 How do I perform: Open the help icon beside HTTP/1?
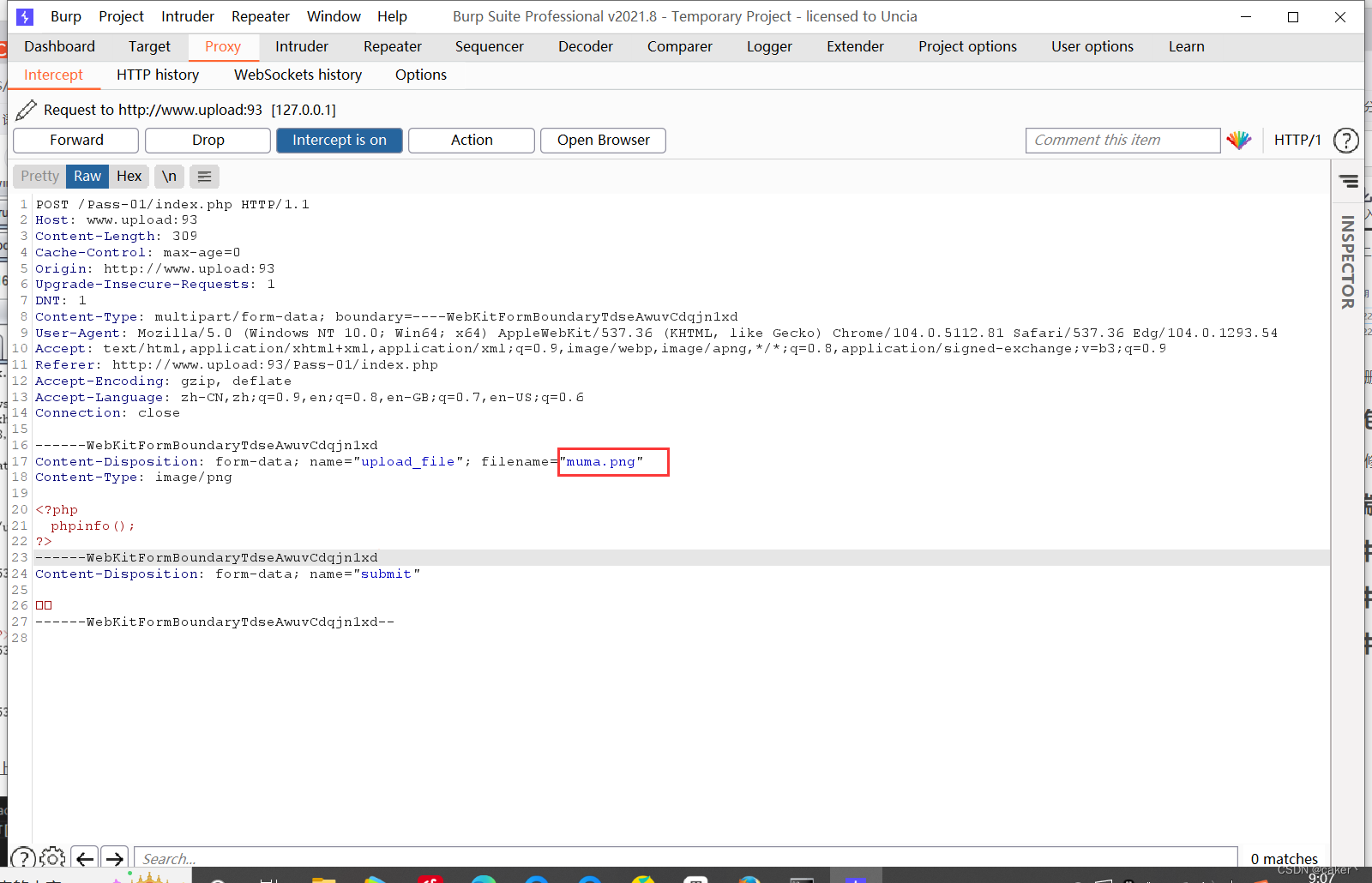[x=1346, y=141]
